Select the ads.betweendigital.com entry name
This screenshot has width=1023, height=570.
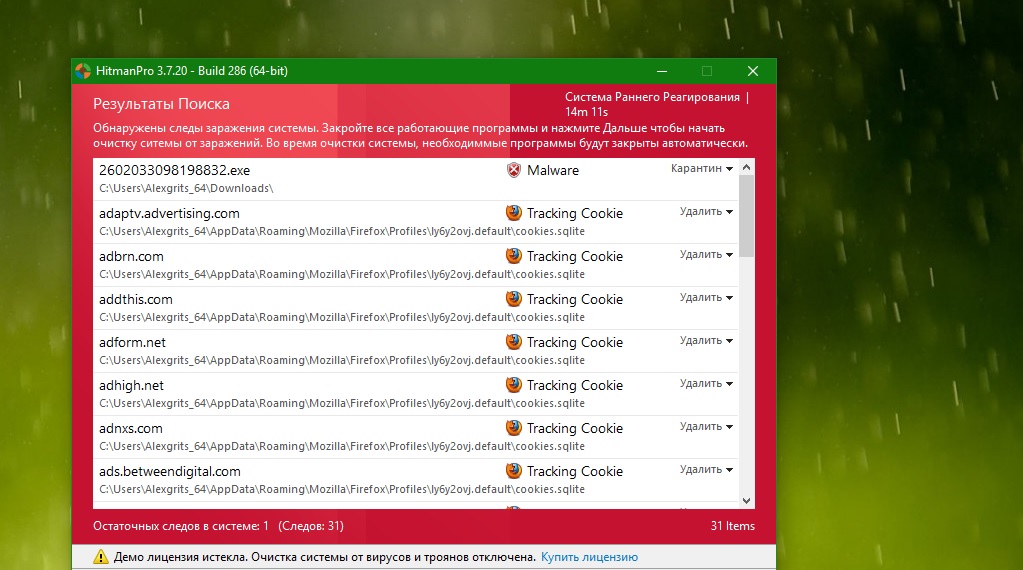(x=170, y=472)
